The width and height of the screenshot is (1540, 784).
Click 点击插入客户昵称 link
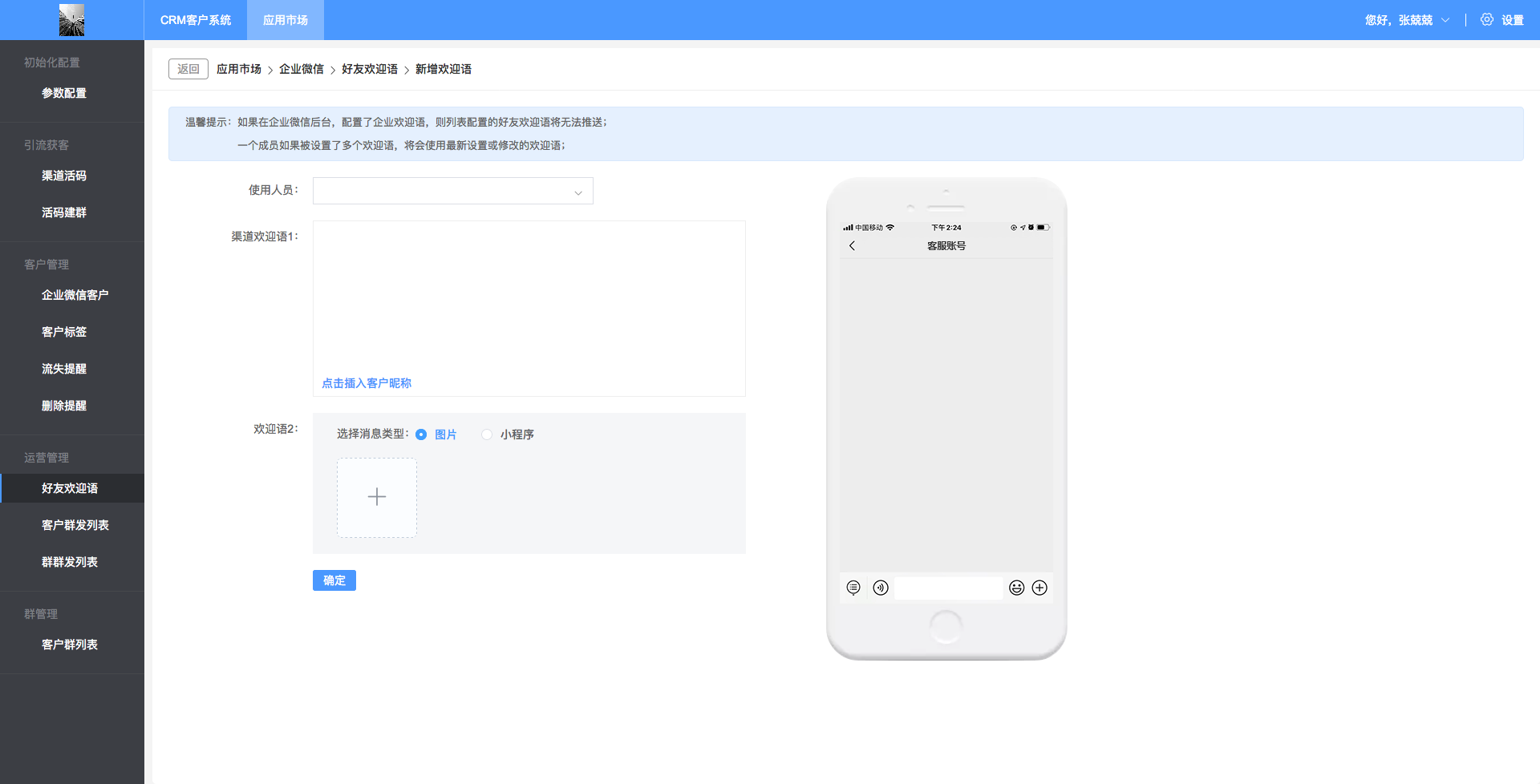click(367, 383)
